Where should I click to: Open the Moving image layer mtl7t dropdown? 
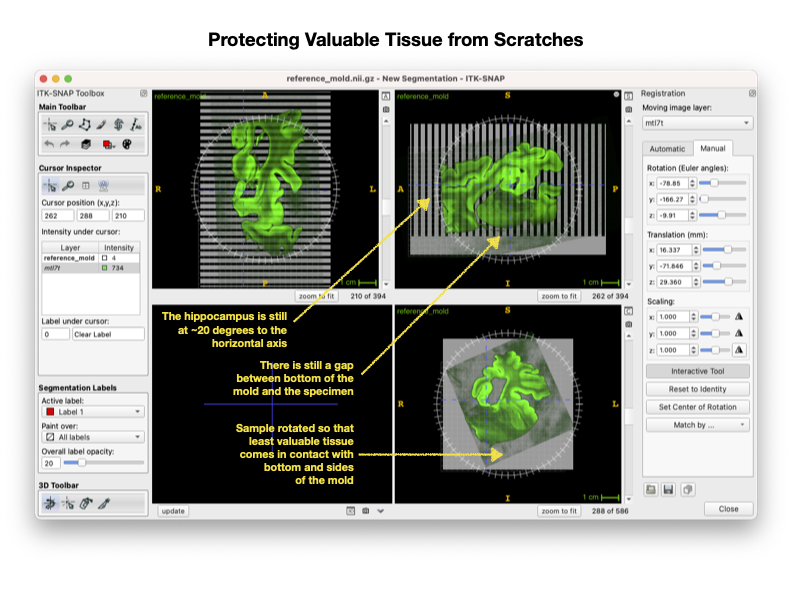697,123
